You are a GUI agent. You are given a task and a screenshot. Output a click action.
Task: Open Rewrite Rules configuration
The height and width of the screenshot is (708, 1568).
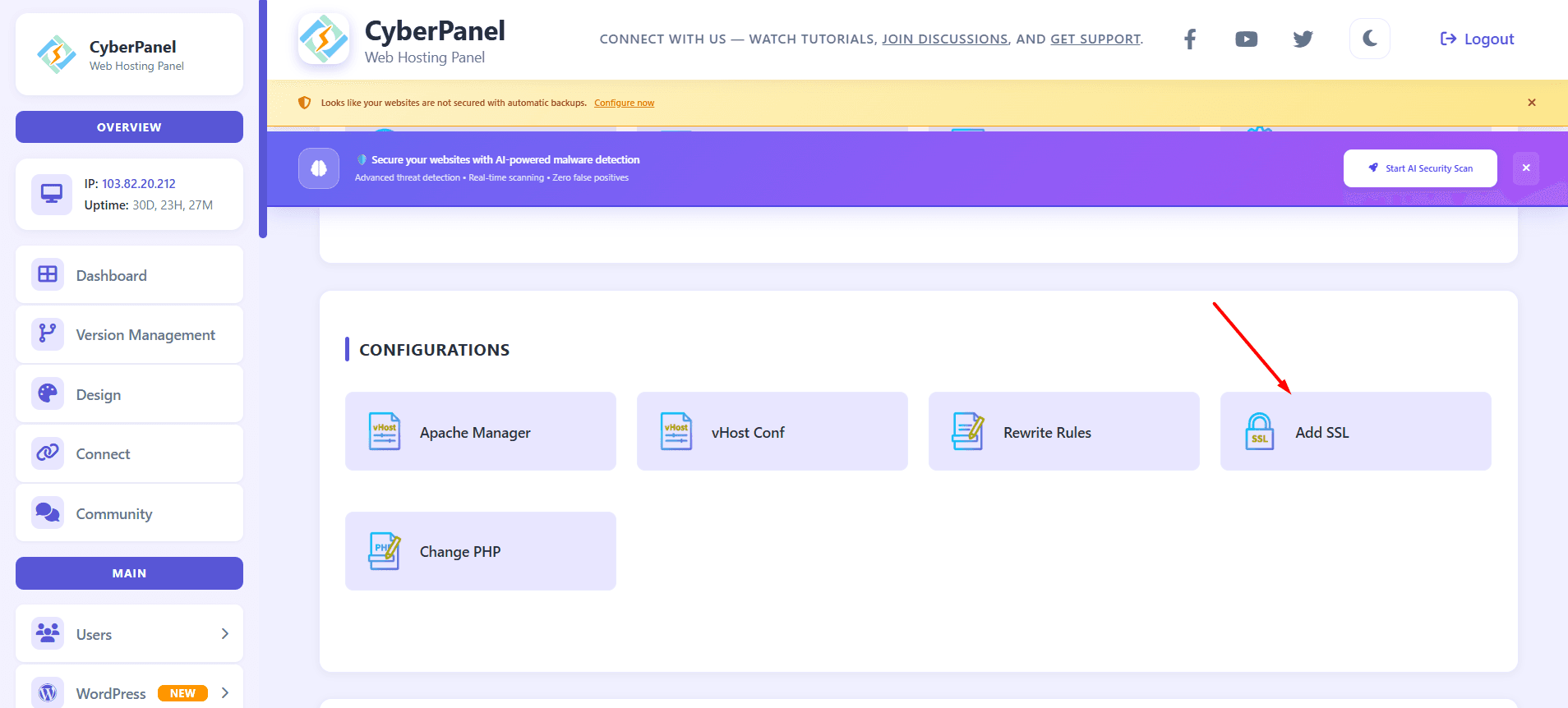click(1063, 431)
